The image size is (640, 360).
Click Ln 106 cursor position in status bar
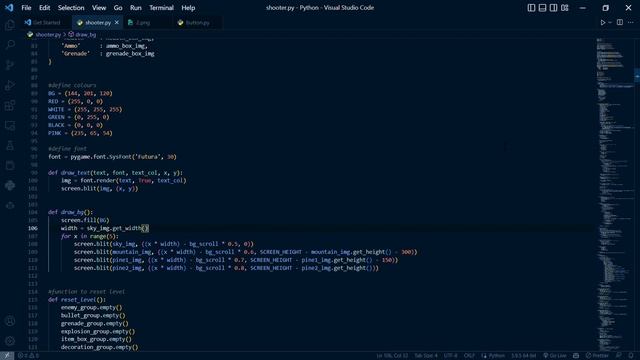[x=392, y=356]
